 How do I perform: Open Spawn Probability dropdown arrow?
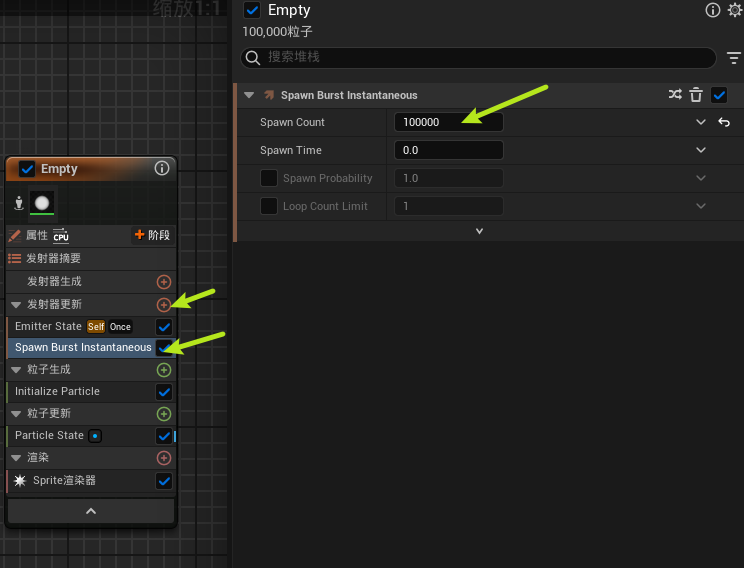(701, 178)
